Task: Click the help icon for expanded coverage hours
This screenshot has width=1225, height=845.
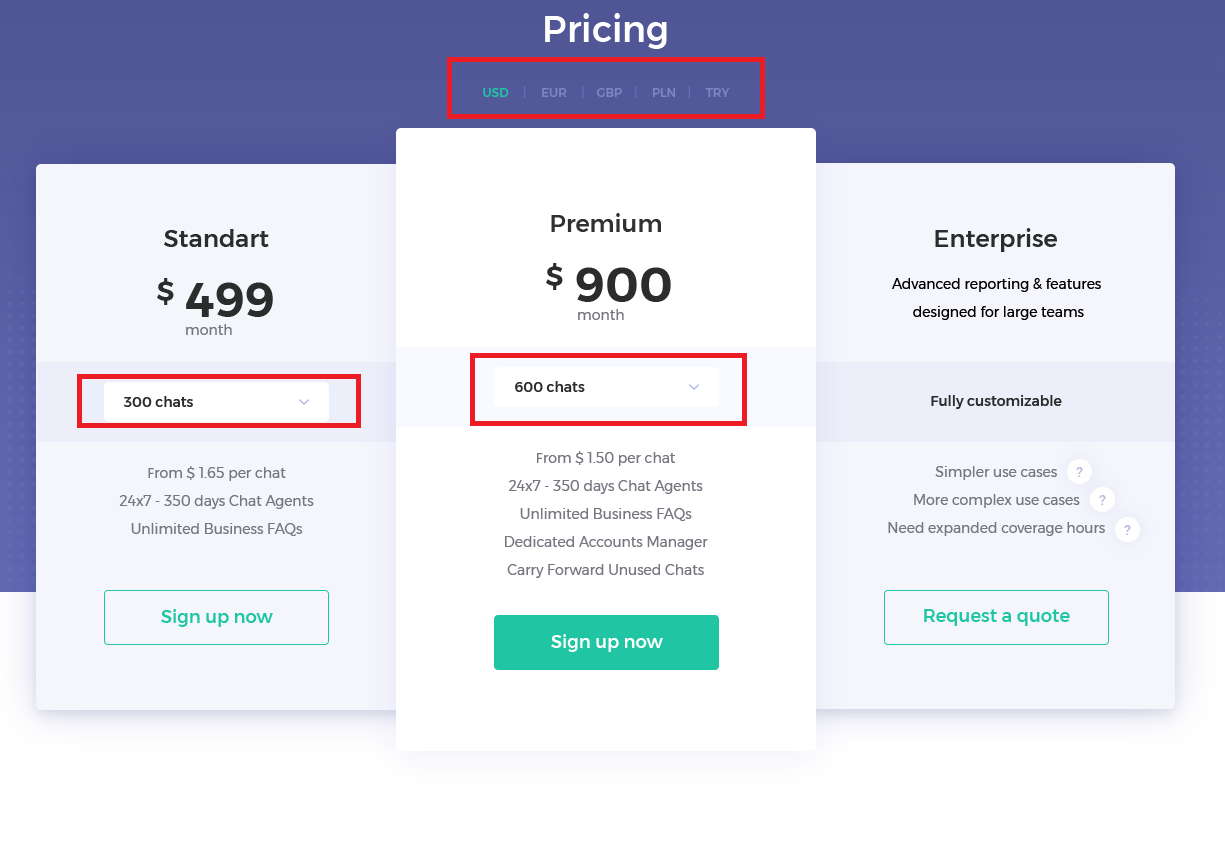Action: point(1127,529)
